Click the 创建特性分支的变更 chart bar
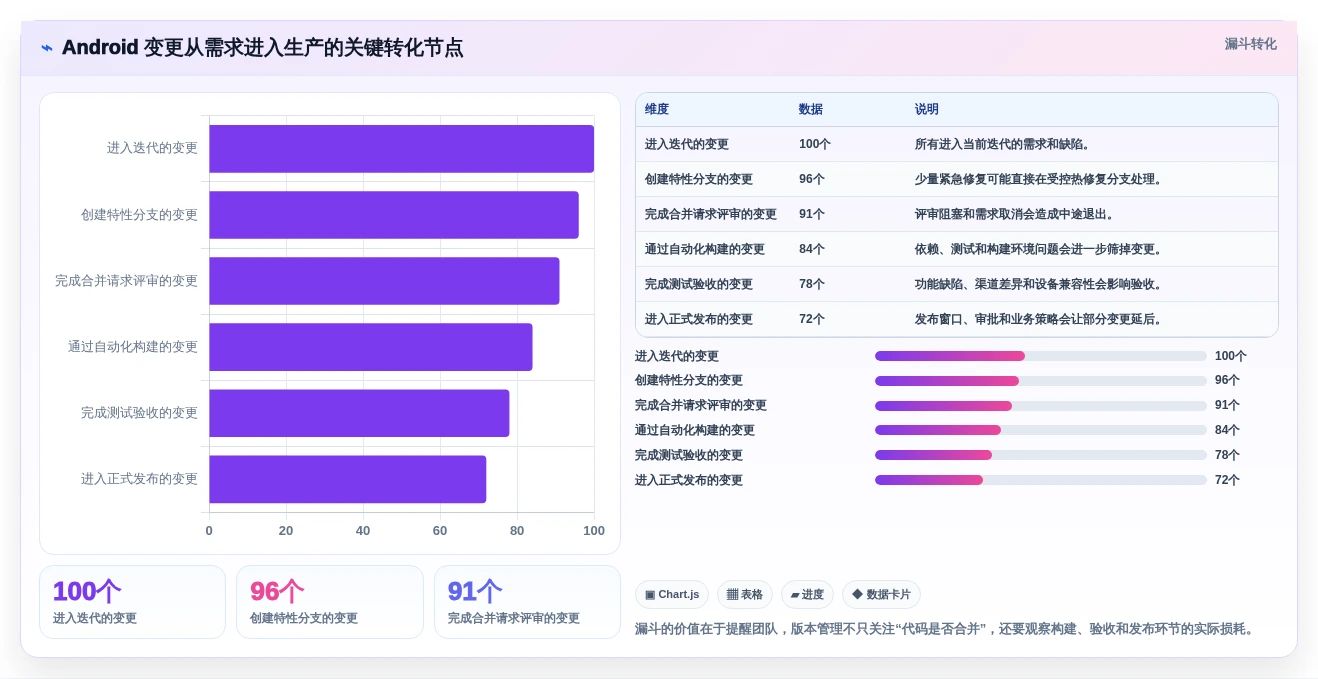The height and width of the screenshot is (679, 1318). pyautogui.click(x=394, y=215)
